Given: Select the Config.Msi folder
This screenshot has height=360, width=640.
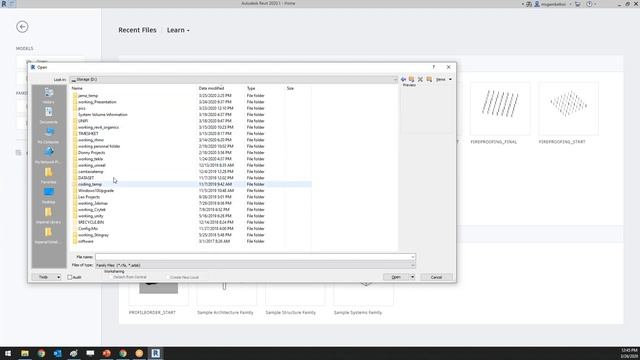Looking at the screenshot, I should (88, 229).
